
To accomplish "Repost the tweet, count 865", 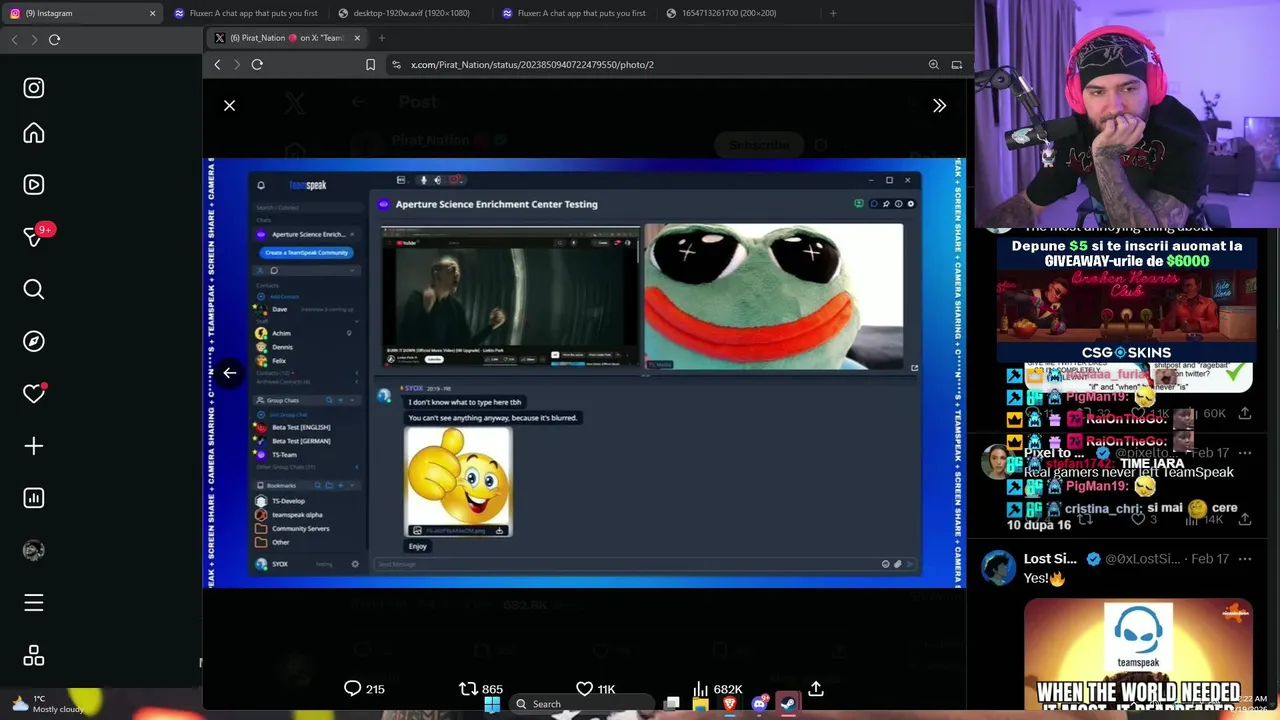I will 480,689.
